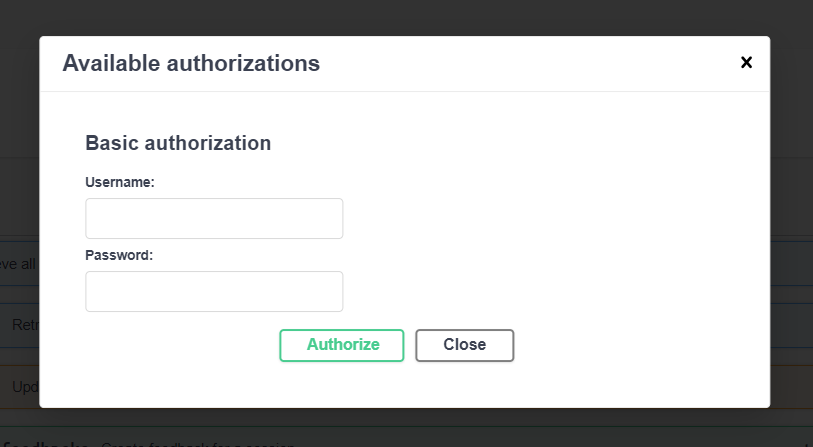This screenshot has width=813, height=447.
Task: Click empty white space right of Username field
Action: click(x=550, y=218)
